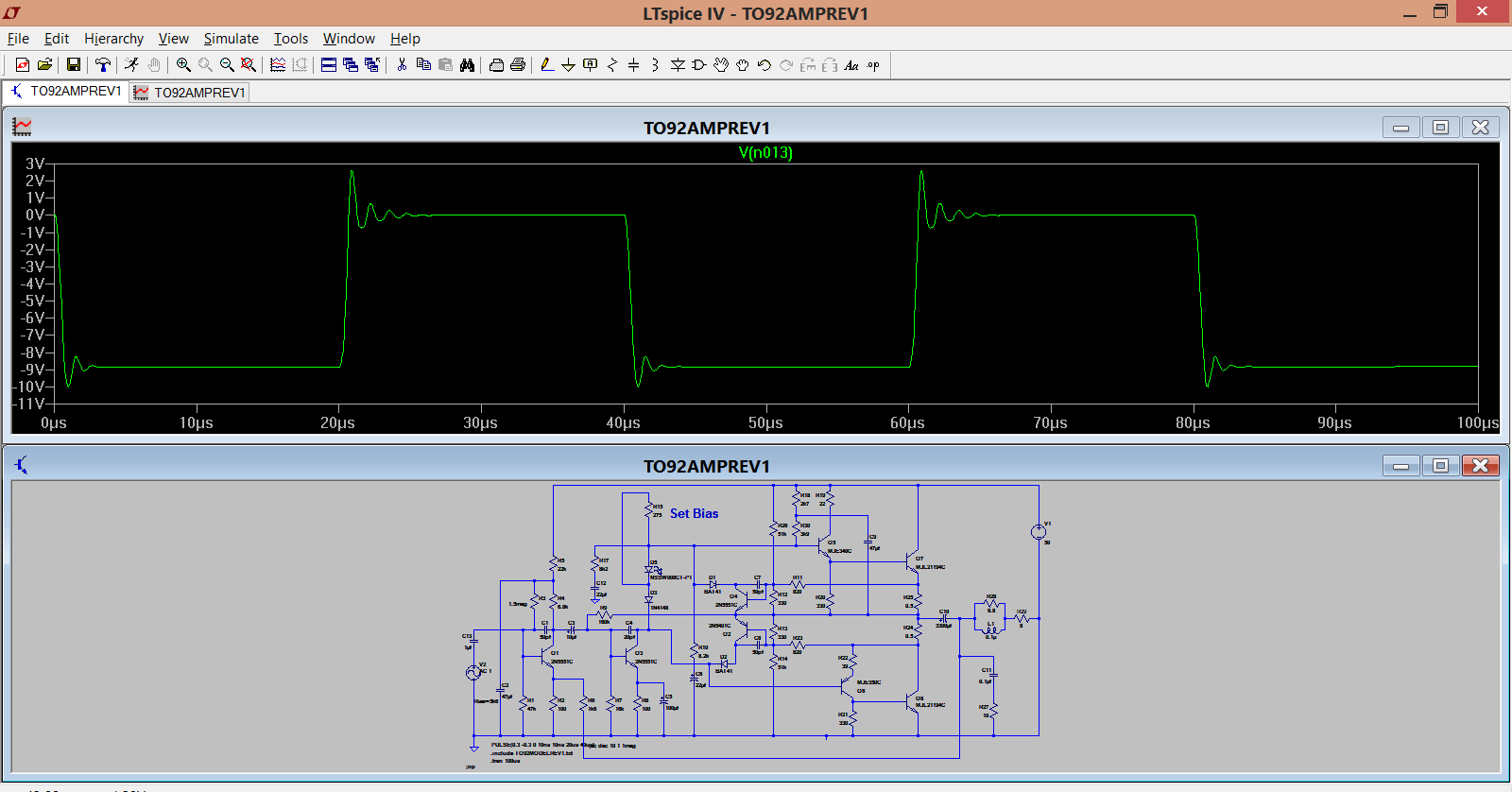This screenshot has height=792, width=1512.
Task: Select the Capacitor placement tool
Action: click(x=633, y=65)
